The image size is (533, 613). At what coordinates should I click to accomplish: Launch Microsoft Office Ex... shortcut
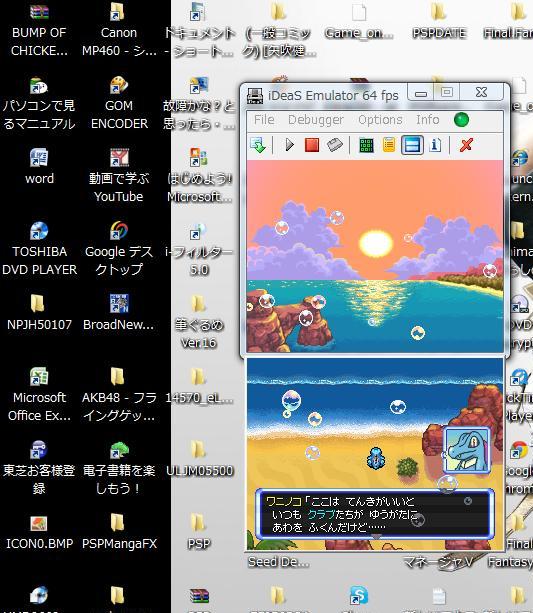tap(39, 395)
